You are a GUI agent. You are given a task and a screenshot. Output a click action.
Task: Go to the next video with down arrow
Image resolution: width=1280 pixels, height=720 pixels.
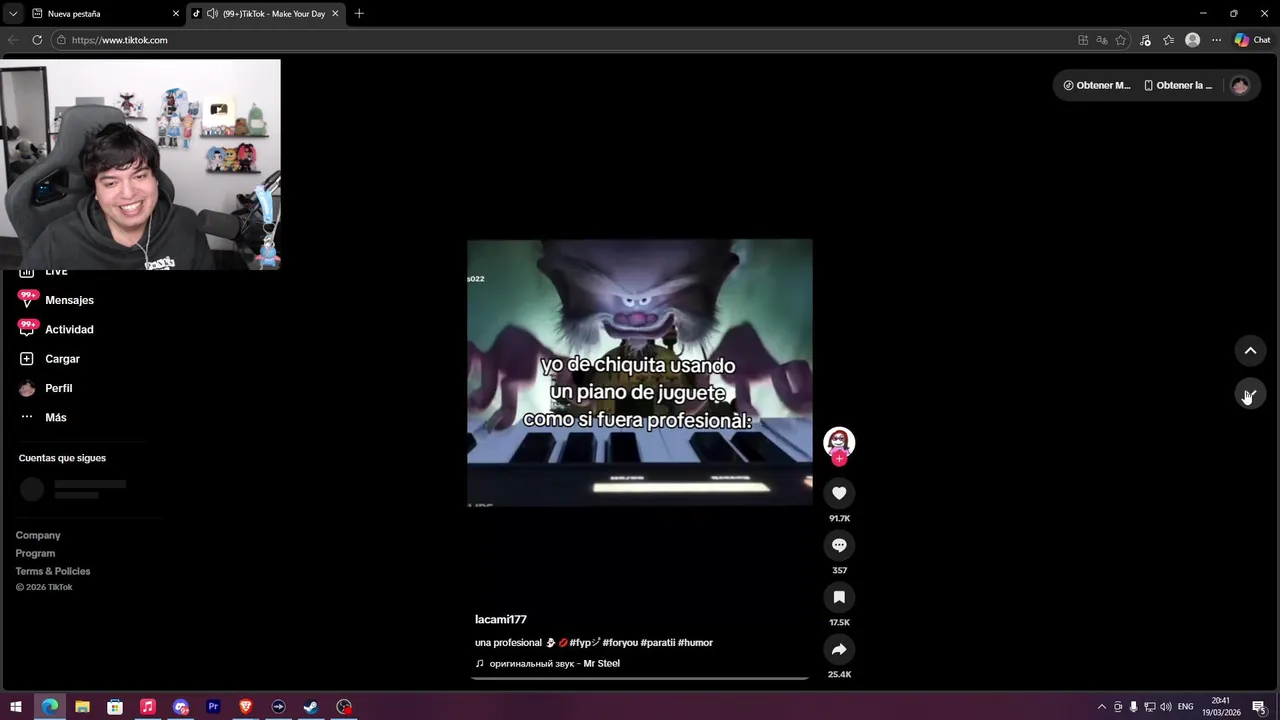1250,394
